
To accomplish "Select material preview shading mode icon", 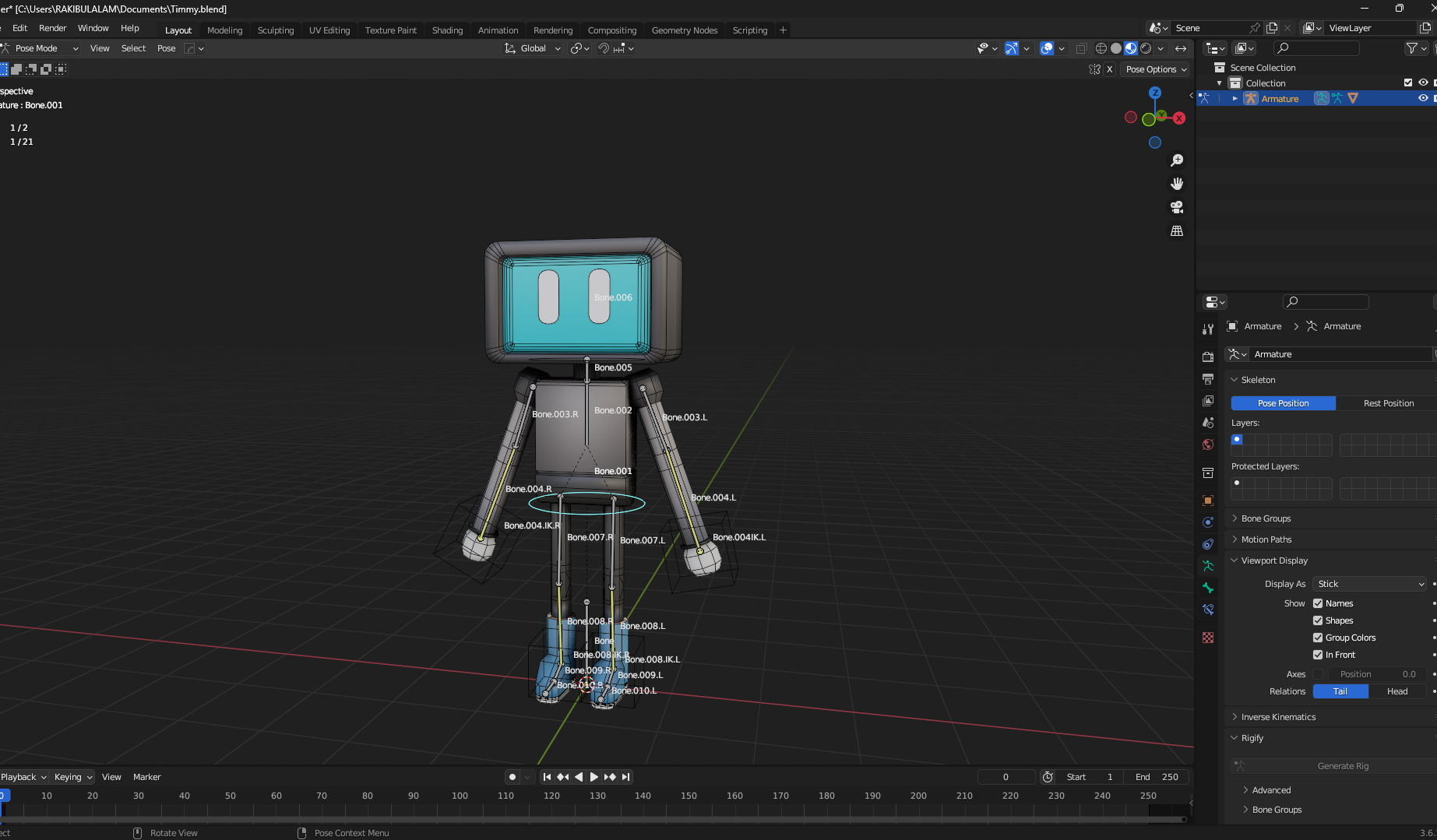I will pyautogui.click(x=1131, y=48).
